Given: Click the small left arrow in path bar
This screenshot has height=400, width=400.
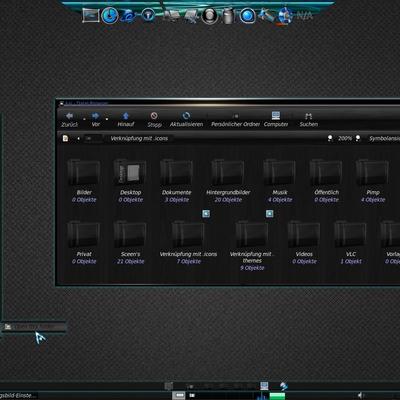Looking at the screenshot, I should coord(78,138).
